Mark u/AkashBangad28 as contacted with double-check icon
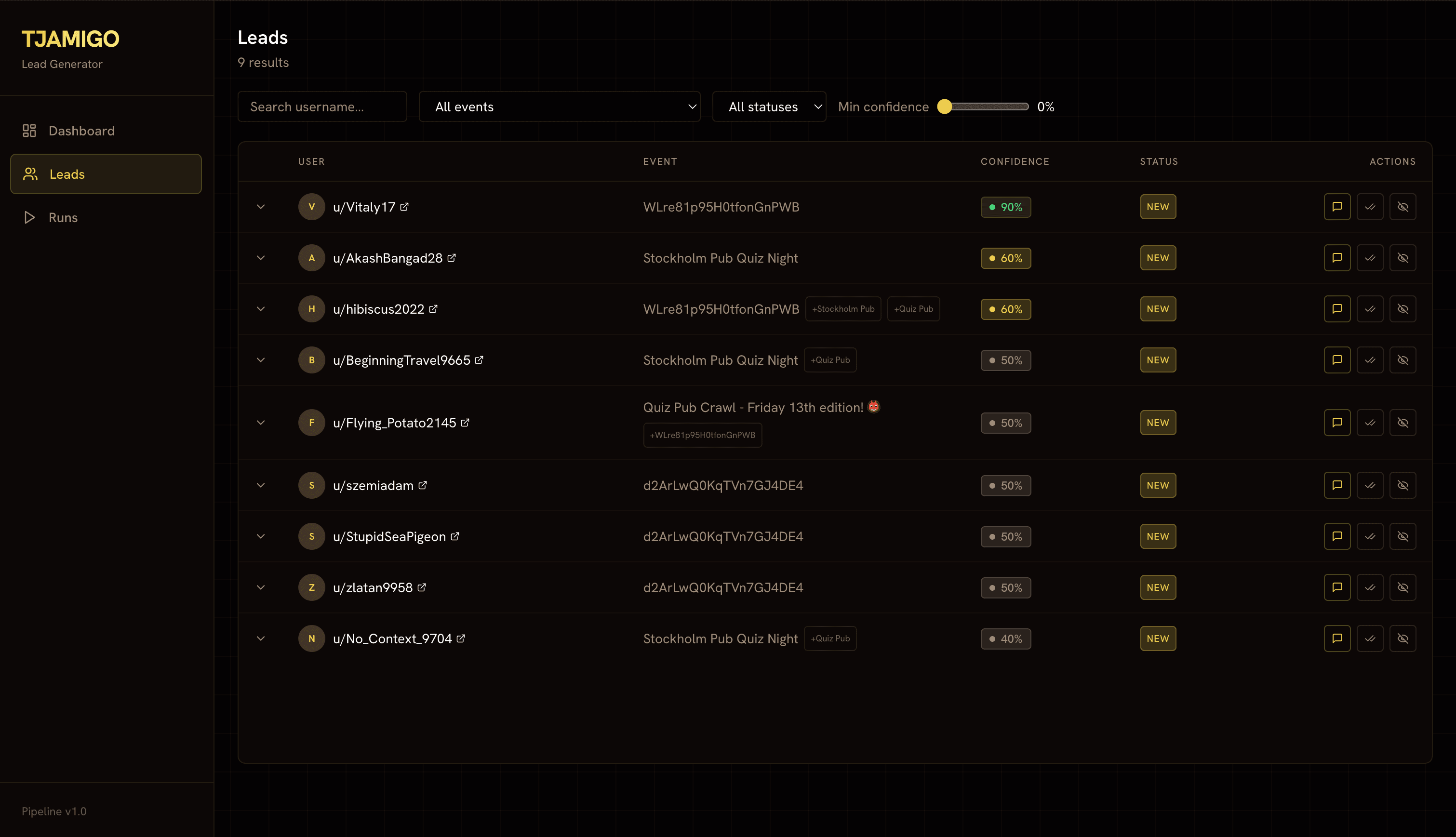 pos(1370,257)
